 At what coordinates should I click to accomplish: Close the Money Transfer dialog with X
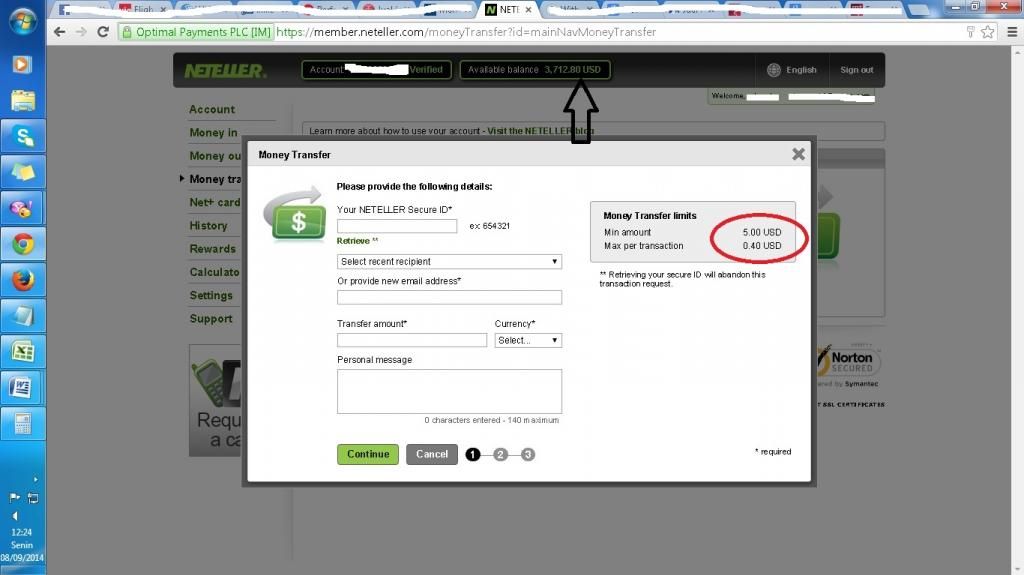click(798, 154)
